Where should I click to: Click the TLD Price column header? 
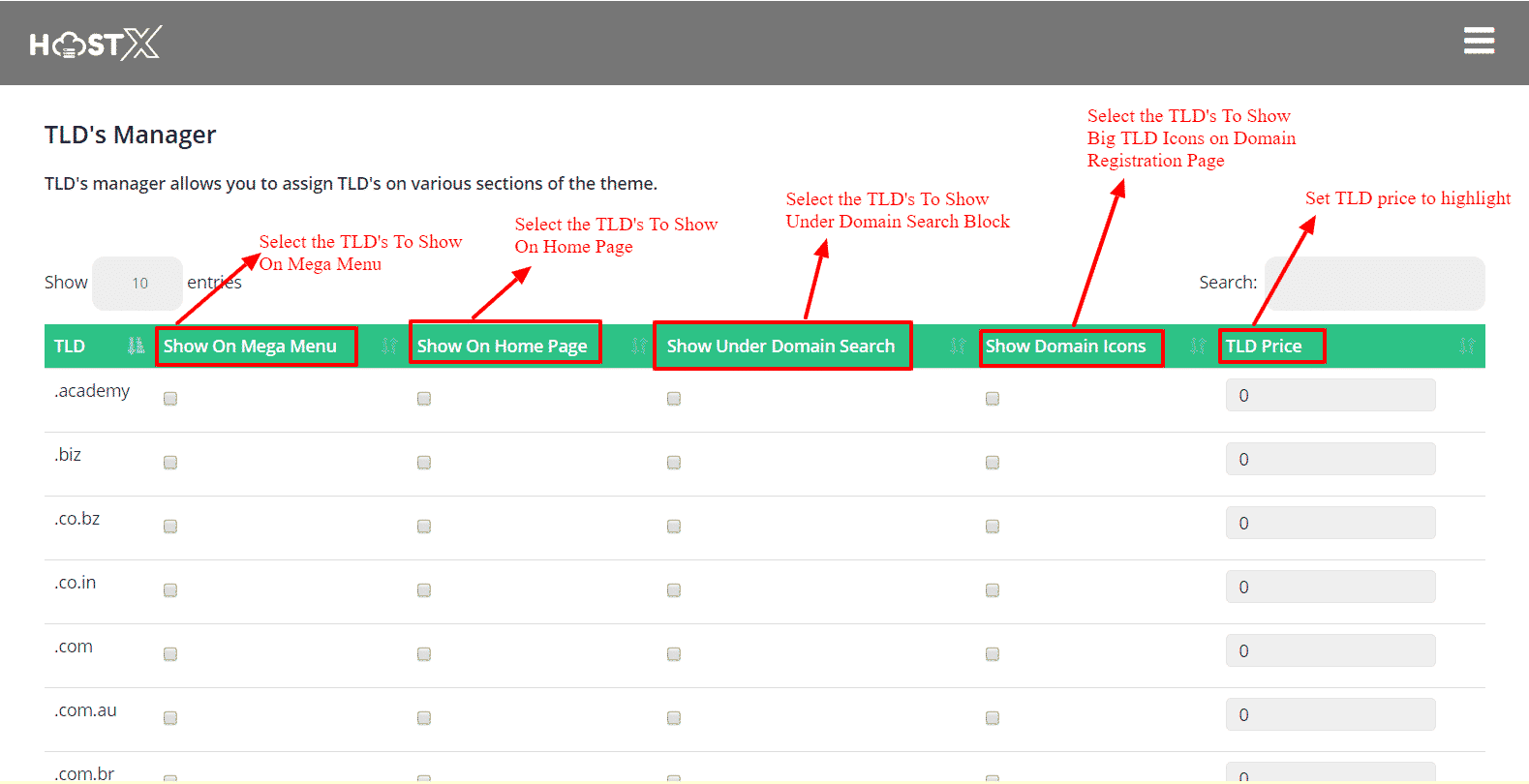point(1264,346)
